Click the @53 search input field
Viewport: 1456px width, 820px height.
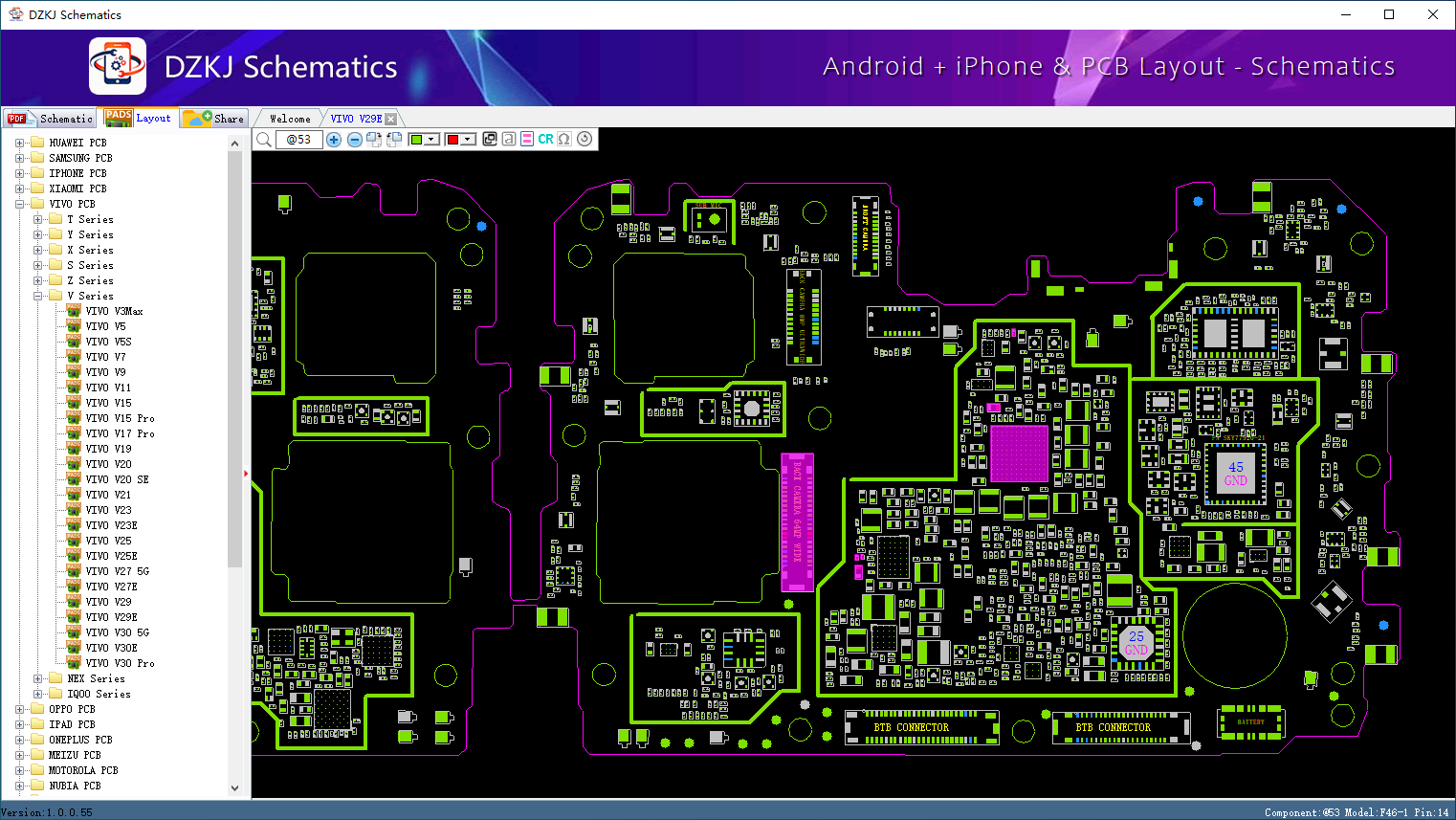298,140
